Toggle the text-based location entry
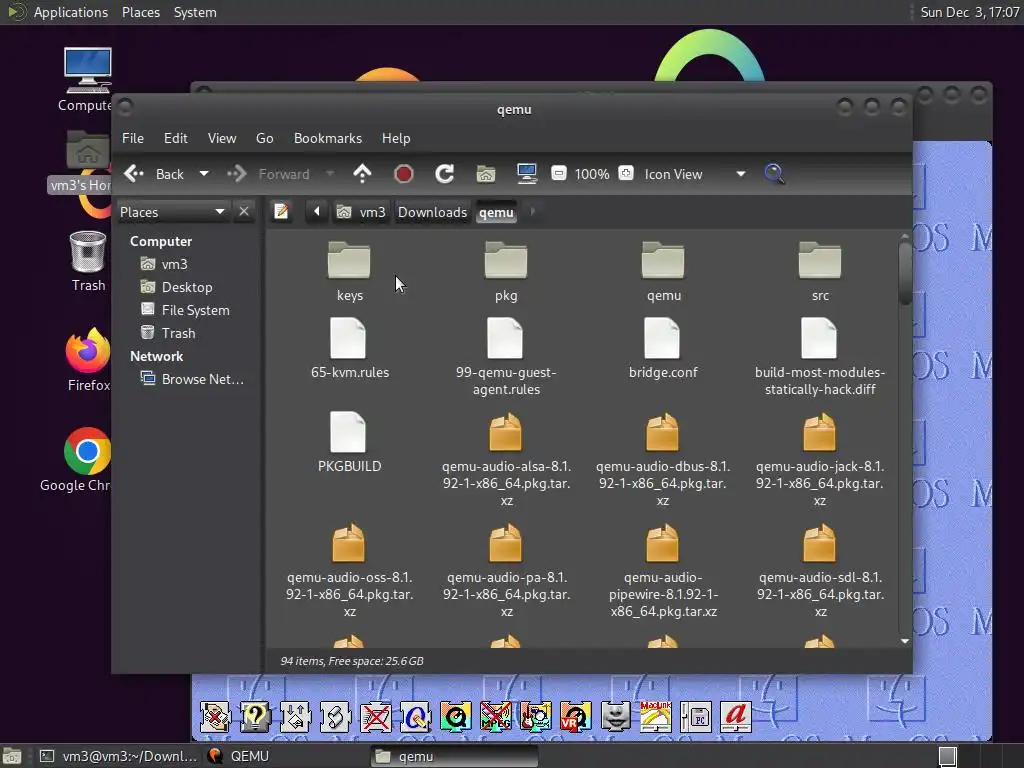1024x768 pixels. [x=282, y=212]
